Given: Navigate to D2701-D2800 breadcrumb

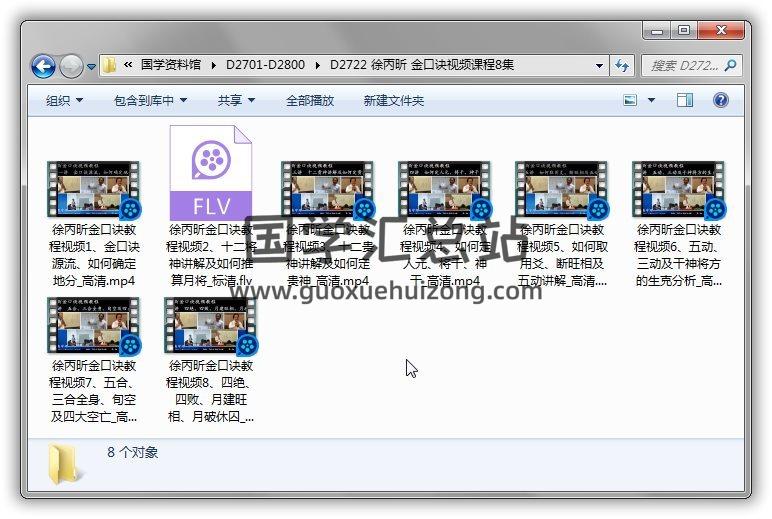Looking at the screenshot, I should pos(267,66).
